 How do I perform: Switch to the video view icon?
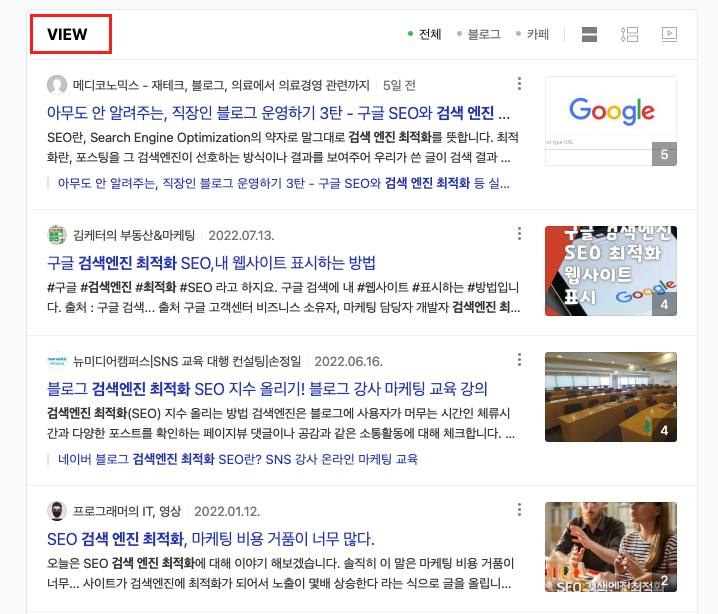(669, 34)
